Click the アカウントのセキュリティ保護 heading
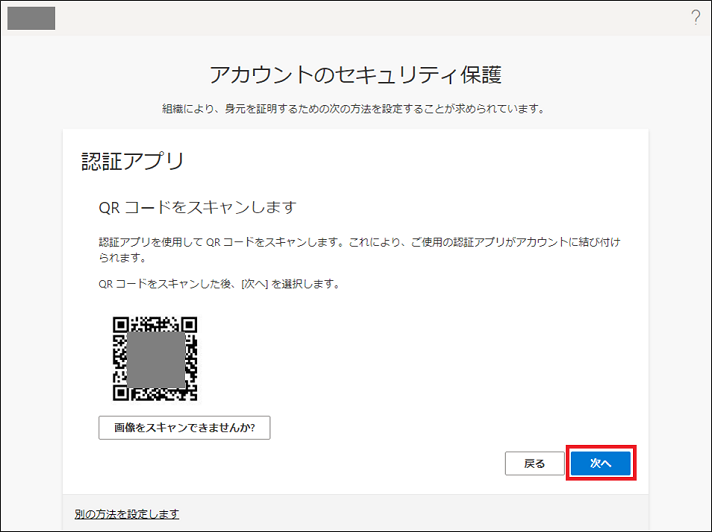 [356, 75]
